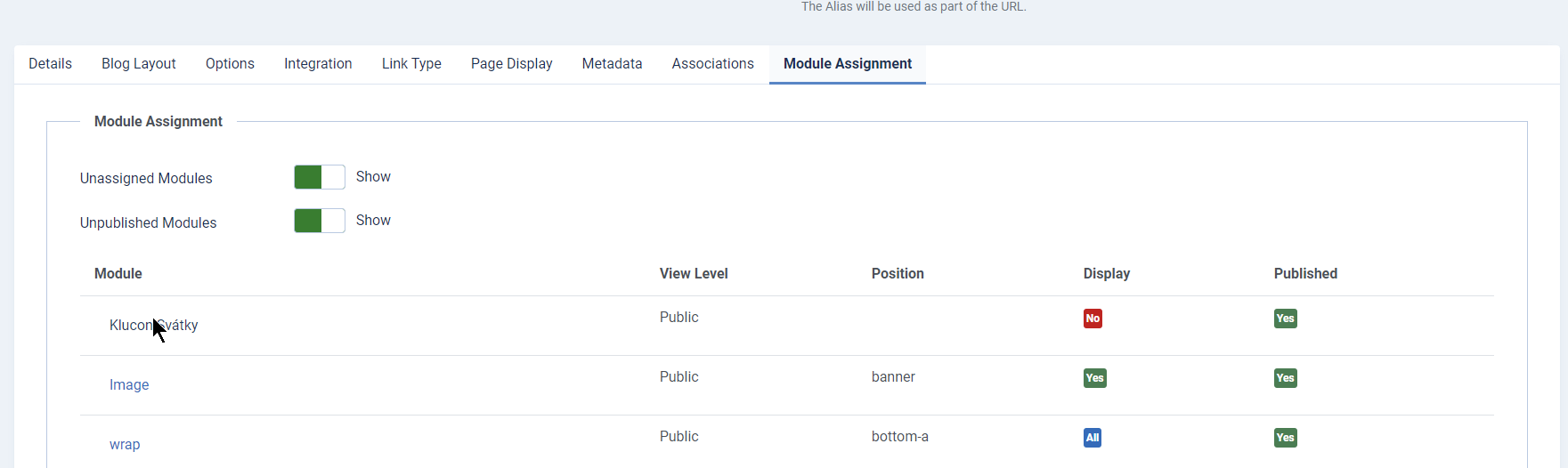The height and width of the screenshot is (468, 1568).
Task: Open the Details tab
Action: [x=50, y=64]
